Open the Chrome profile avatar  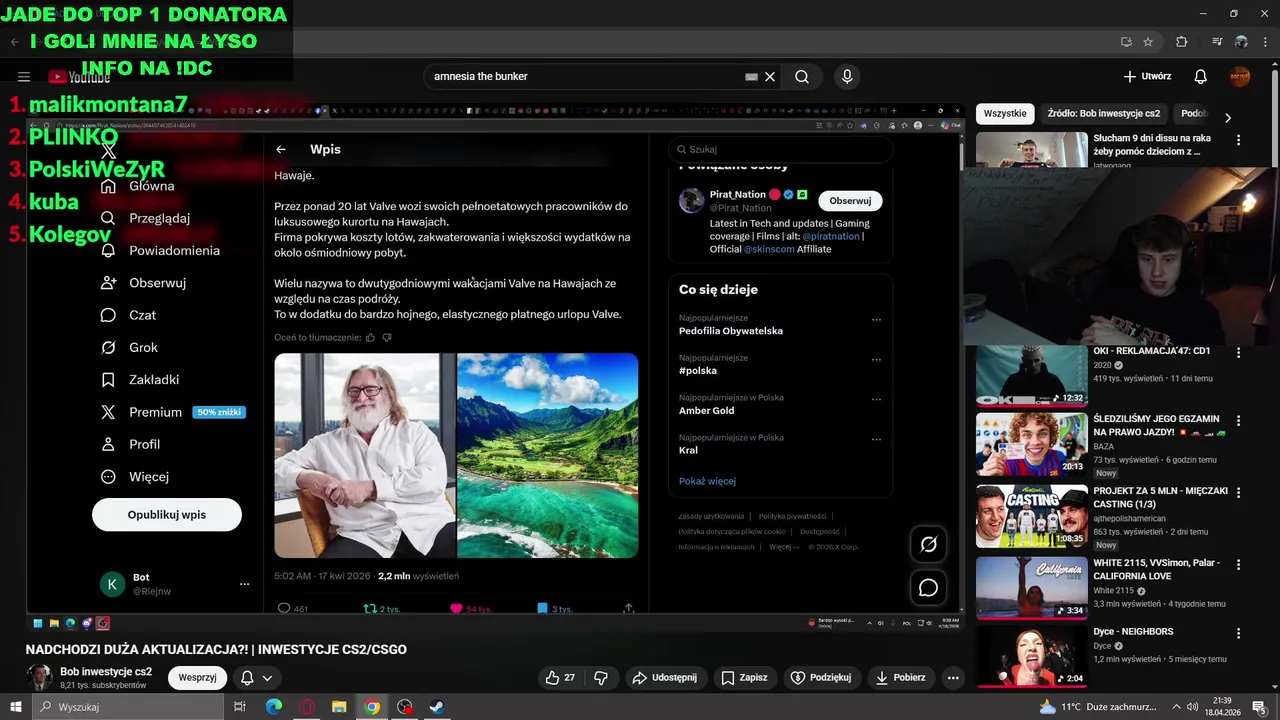click(x=1241, y=42)
